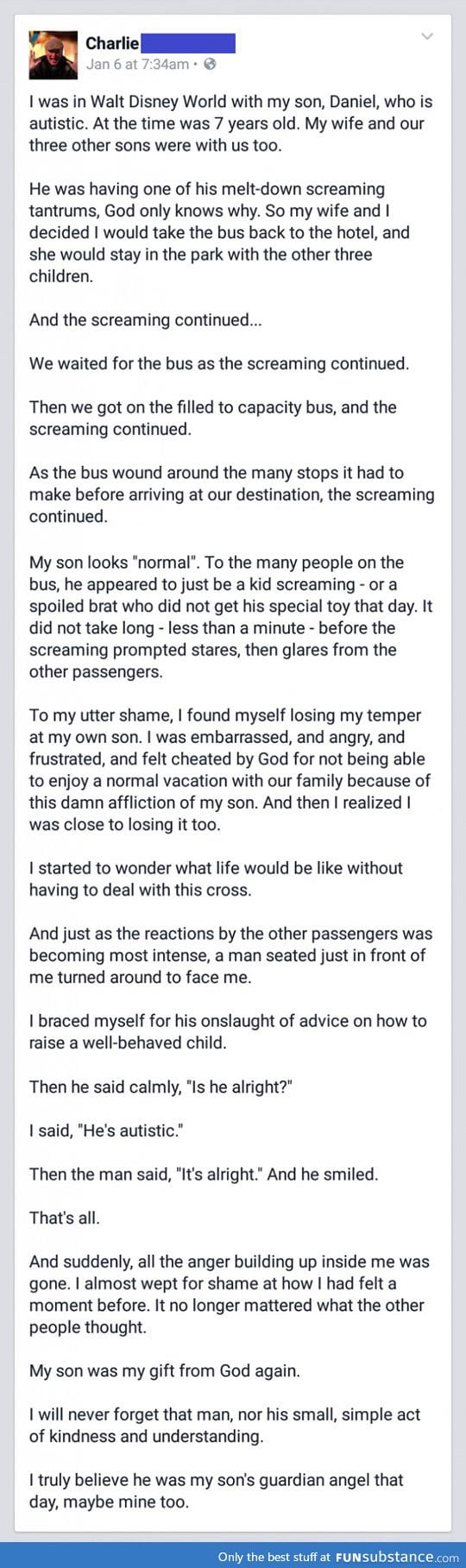Click the line 'That's all.'
Image resolution: width=466 pixels, height=1568 pixels.
[x=65, y=1218]
